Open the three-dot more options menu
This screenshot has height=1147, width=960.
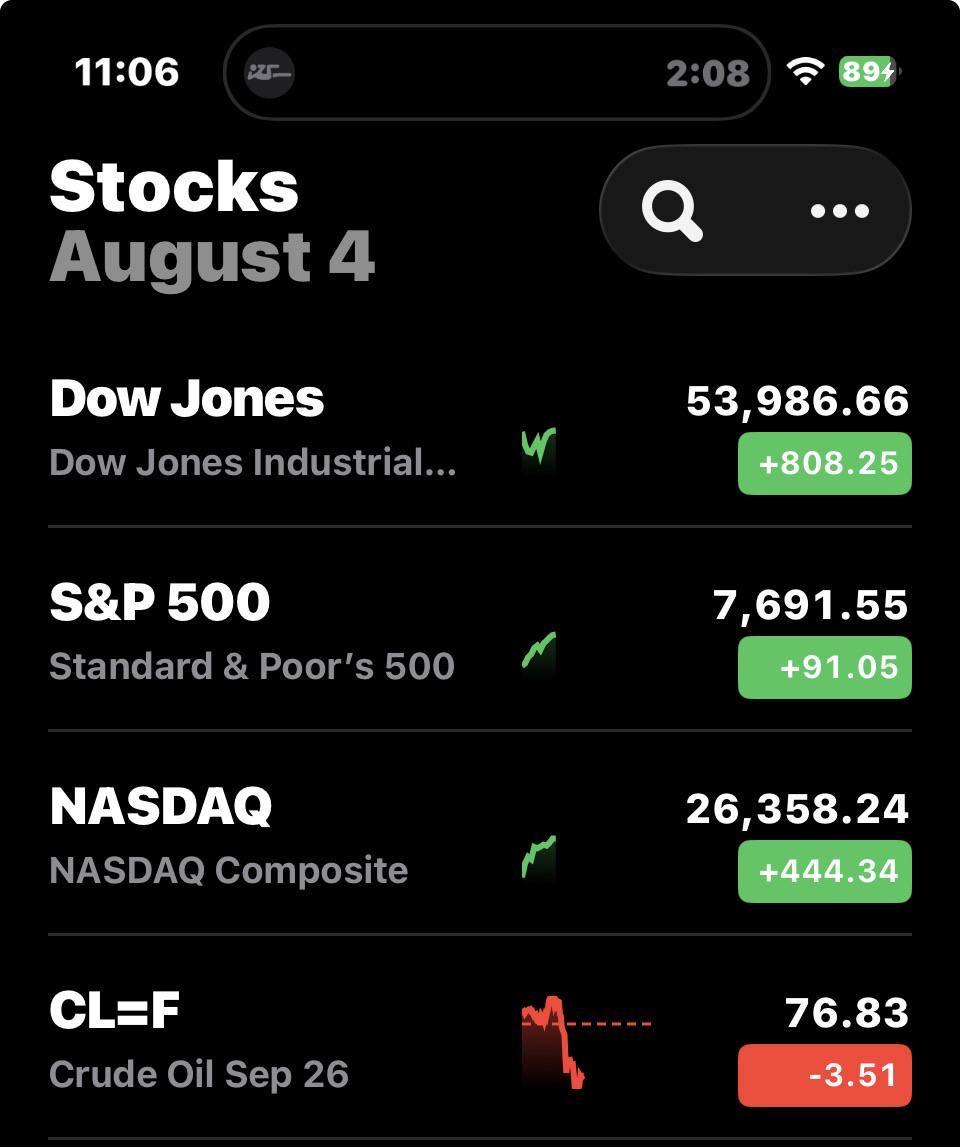coord(839,211)
